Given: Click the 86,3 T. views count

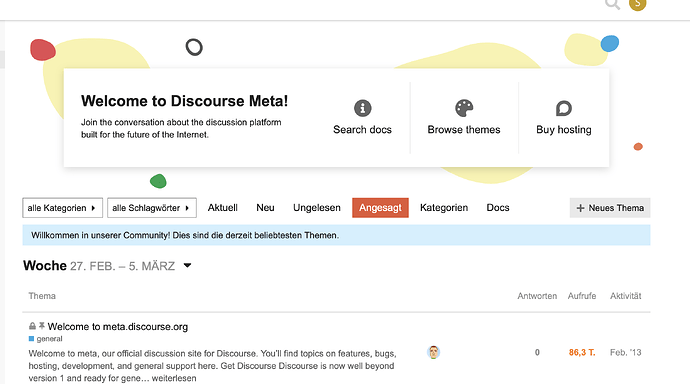Looking at the screenshot, I should point(582,352).
